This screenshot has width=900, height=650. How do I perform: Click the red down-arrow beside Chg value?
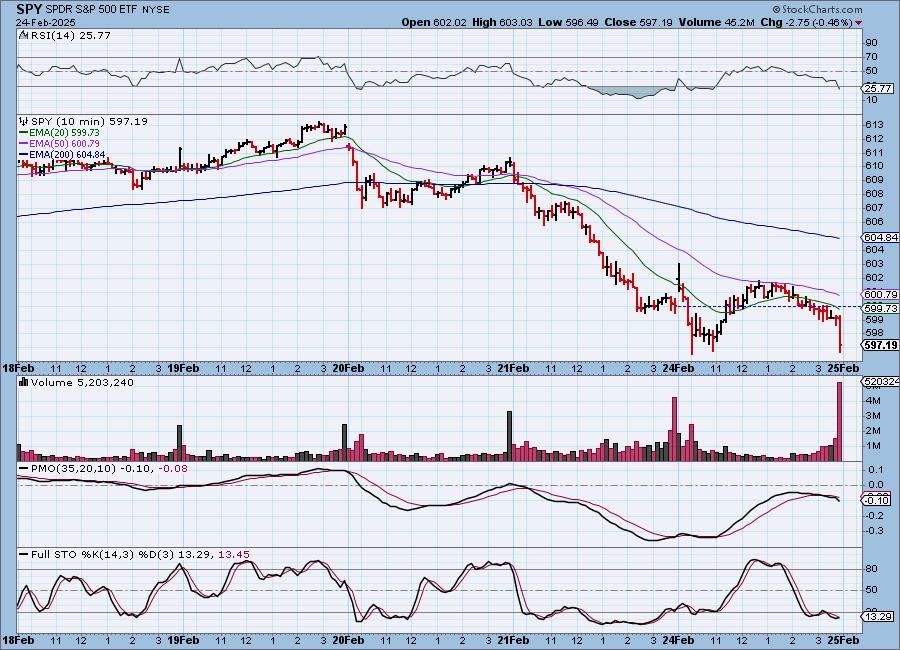859,23
